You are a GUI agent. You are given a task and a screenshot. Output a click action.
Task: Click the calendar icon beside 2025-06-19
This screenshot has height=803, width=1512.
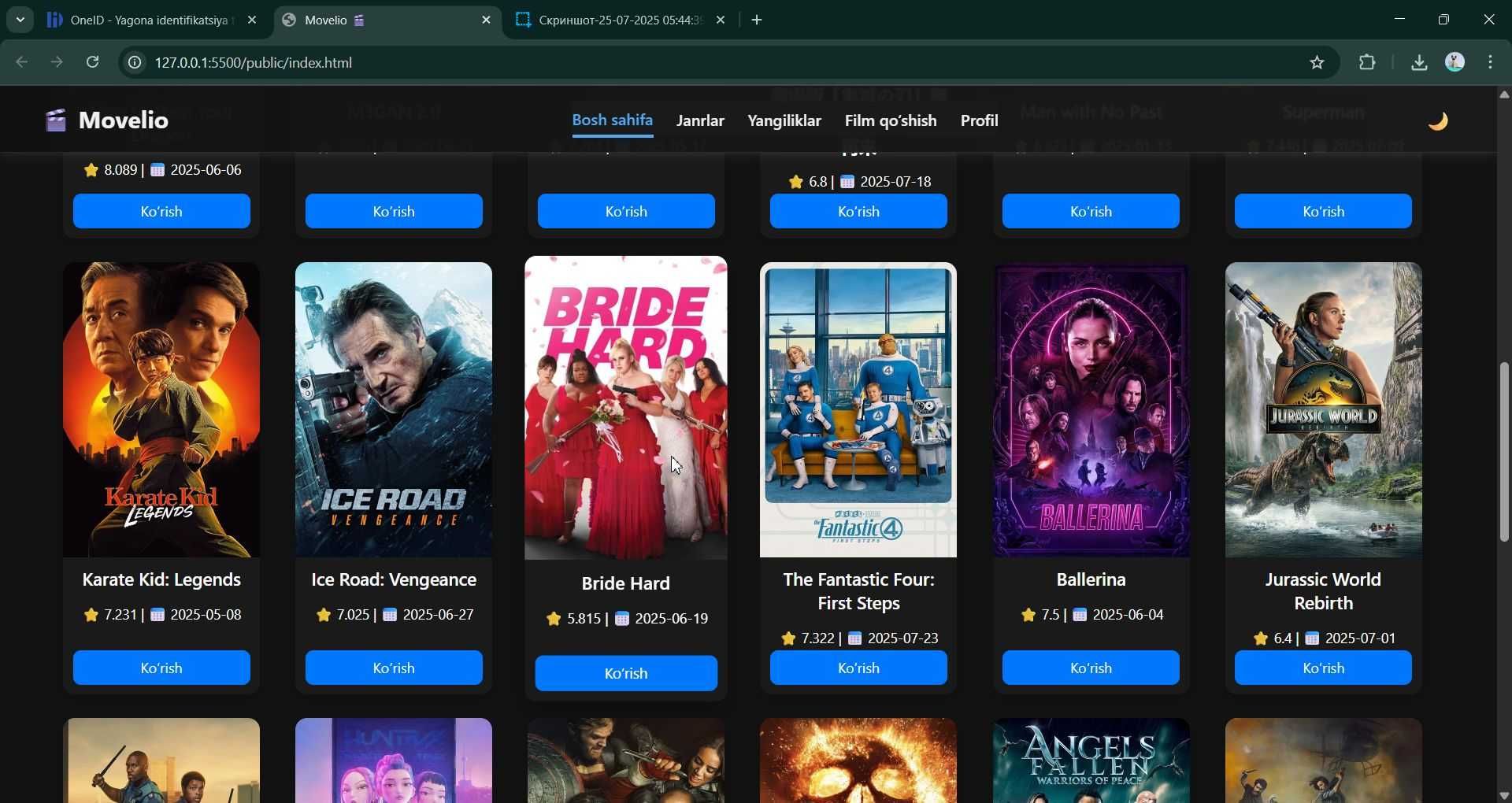click(x=622, y=619)
